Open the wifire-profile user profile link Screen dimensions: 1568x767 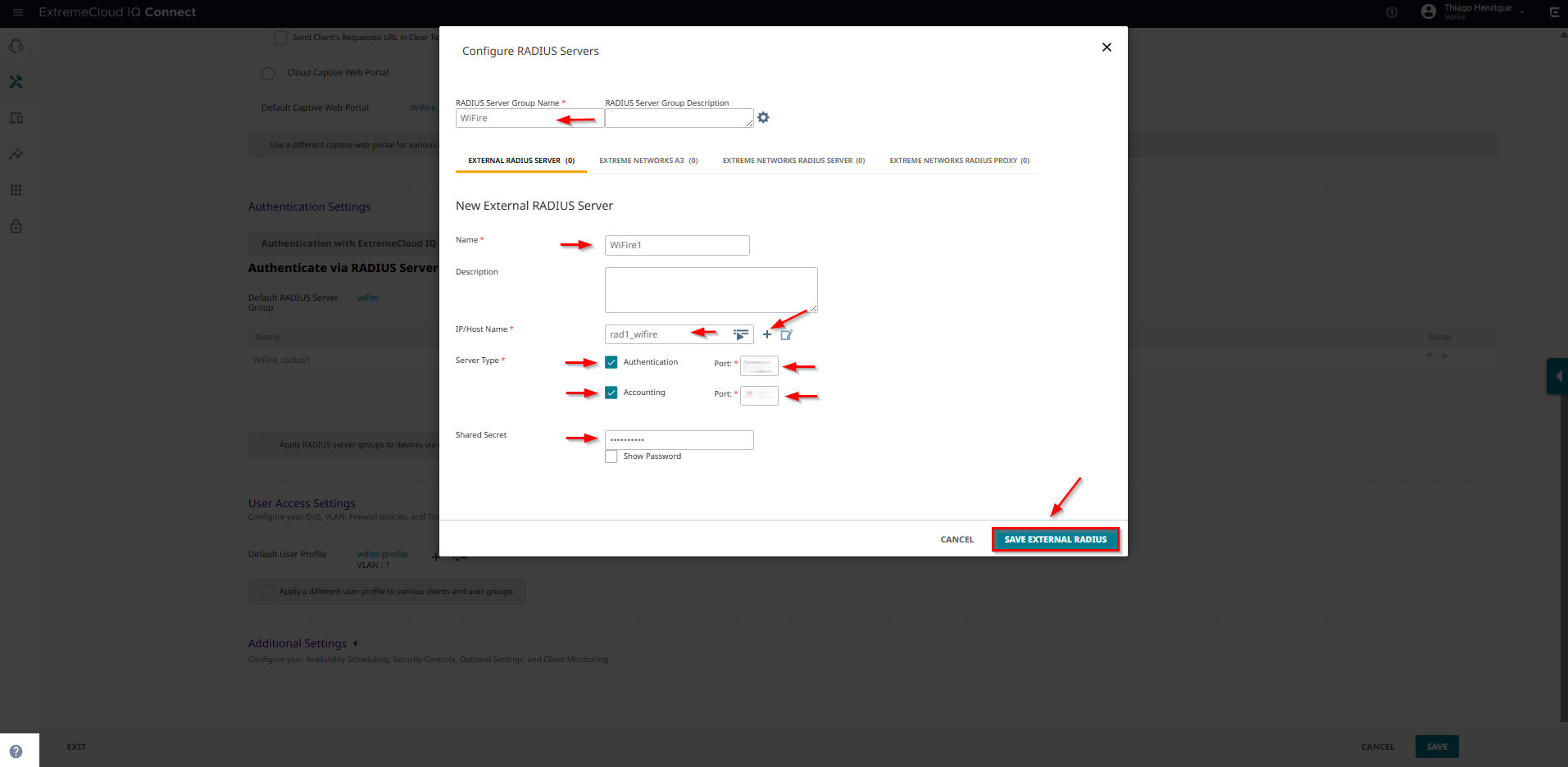(x=382, y=554)
